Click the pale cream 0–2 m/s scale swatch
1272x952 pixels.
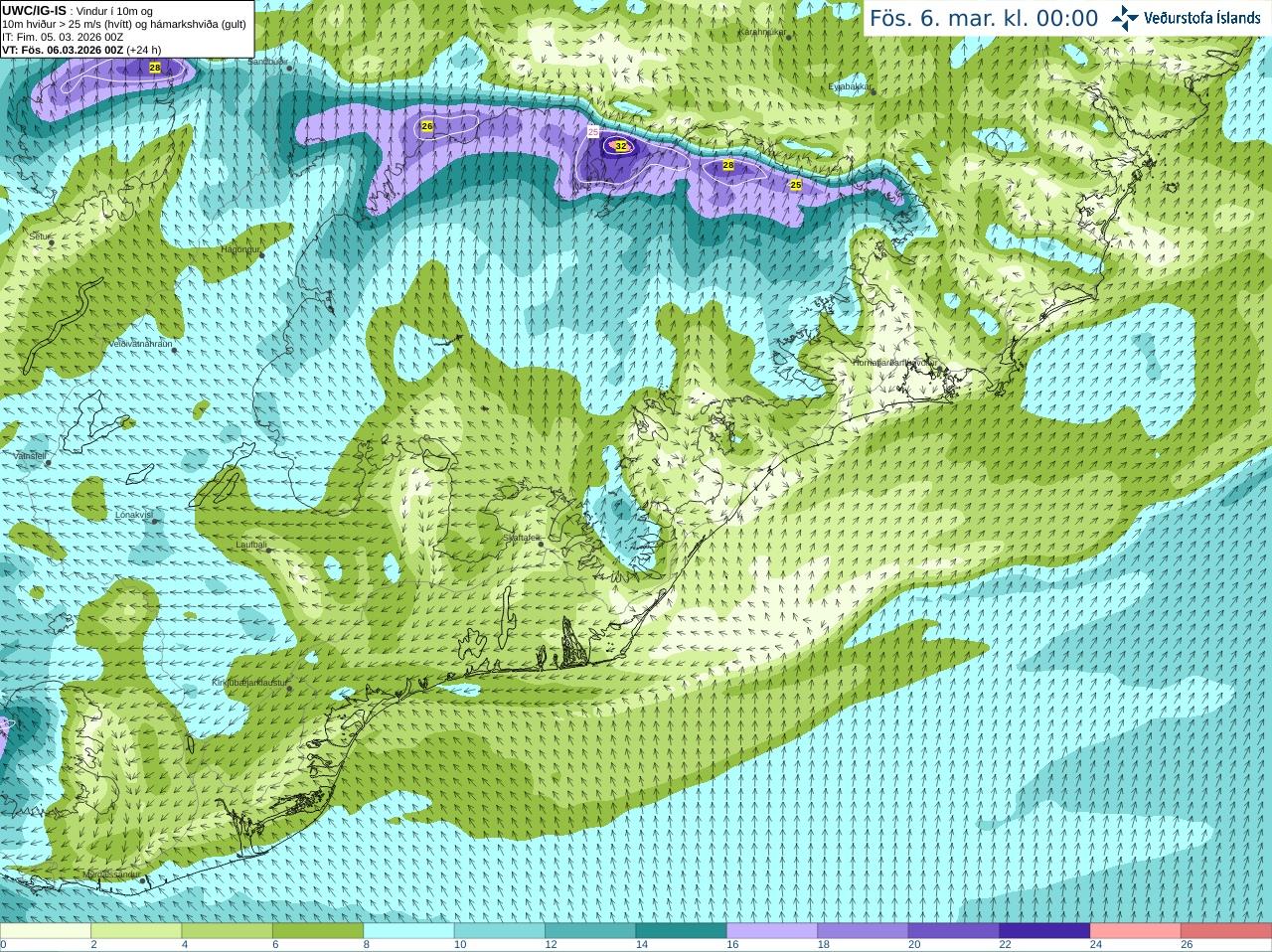tap(46, 931)
